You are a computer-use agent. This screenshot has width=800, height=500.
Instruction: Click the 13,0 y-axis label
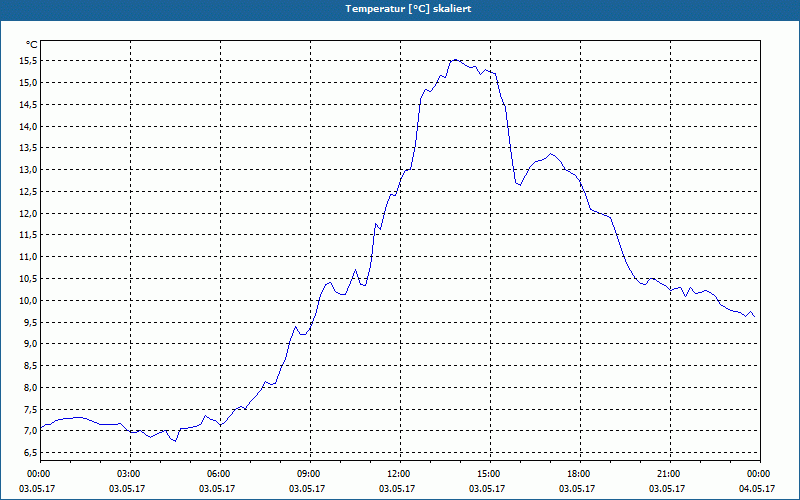pyautogui.click(x=30, y=170)
